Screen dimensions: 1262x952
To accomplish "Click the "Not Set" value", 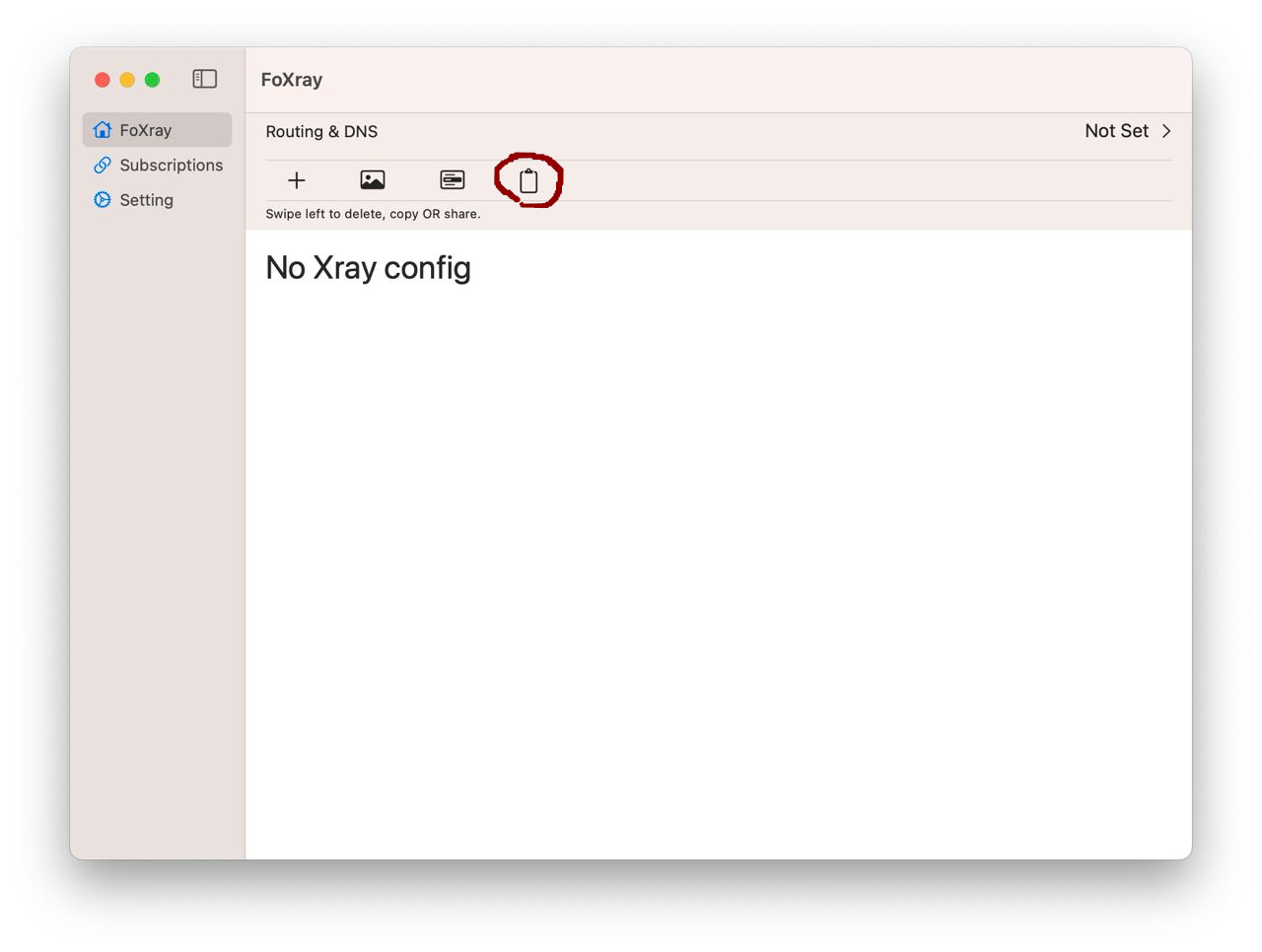I will coord(1116,131).
